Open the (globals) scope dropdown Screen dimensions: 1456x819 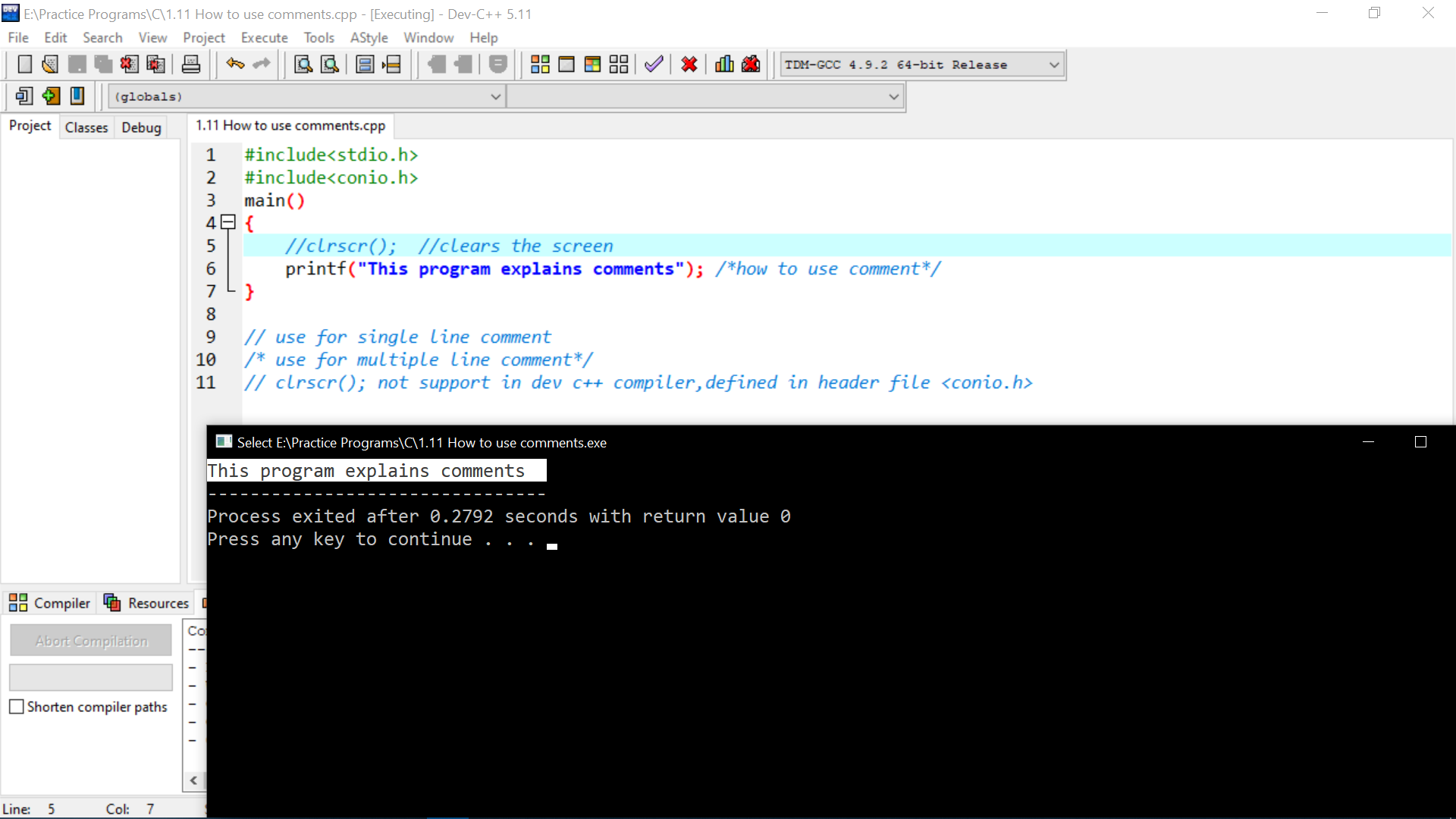307,97
